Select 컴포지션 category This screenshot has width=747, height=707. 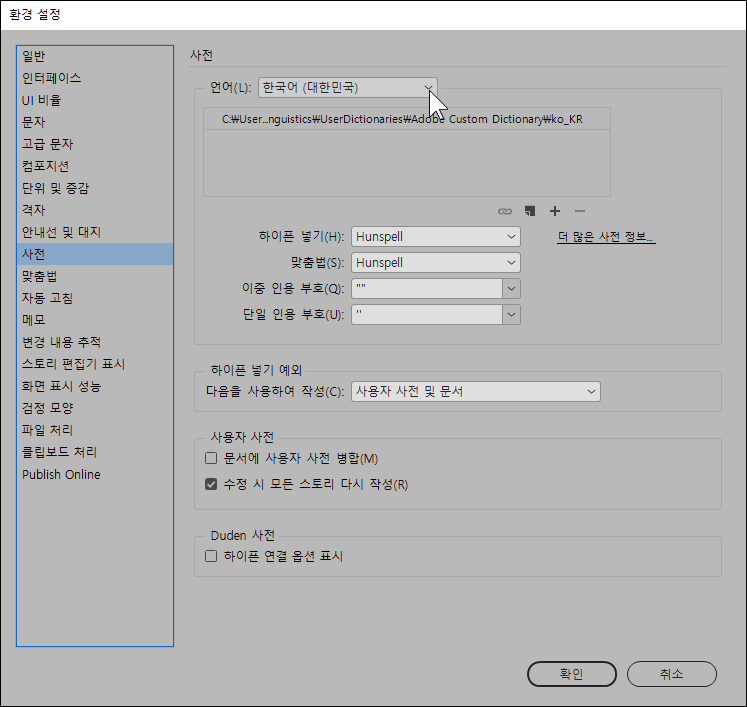pyautogui.click(x=95, y=166)
